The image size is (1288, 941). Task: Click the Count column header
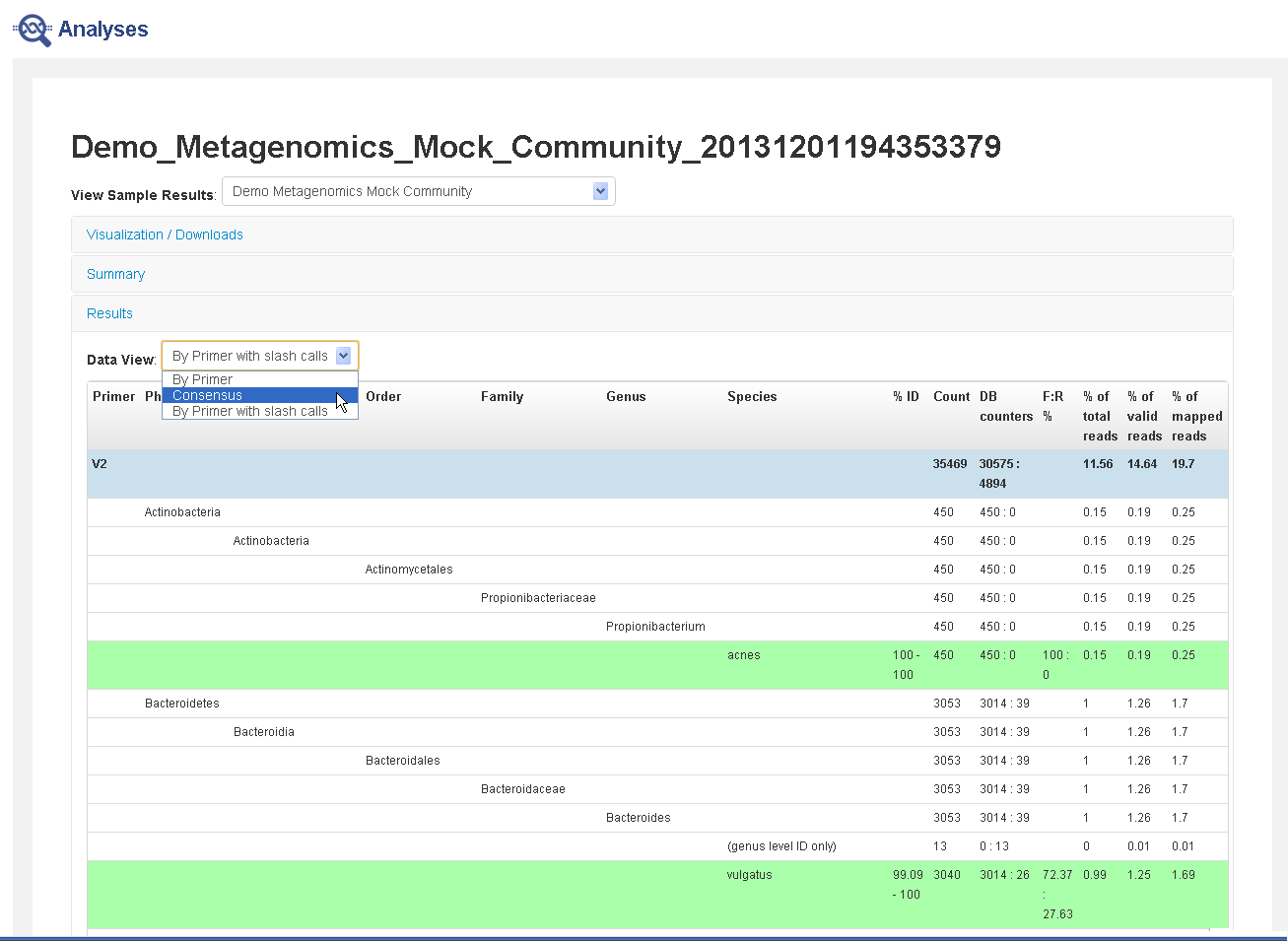(x=951, y=396)
